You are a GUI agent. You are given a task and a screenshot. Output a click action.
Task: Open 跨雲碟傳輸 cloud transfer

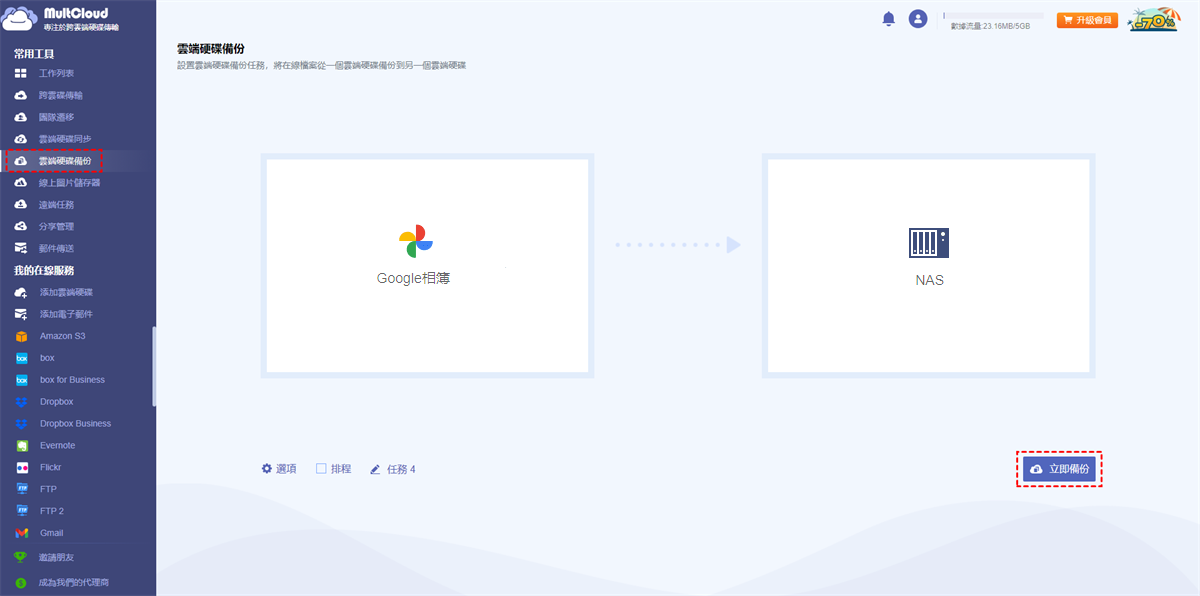pos(50,95)
